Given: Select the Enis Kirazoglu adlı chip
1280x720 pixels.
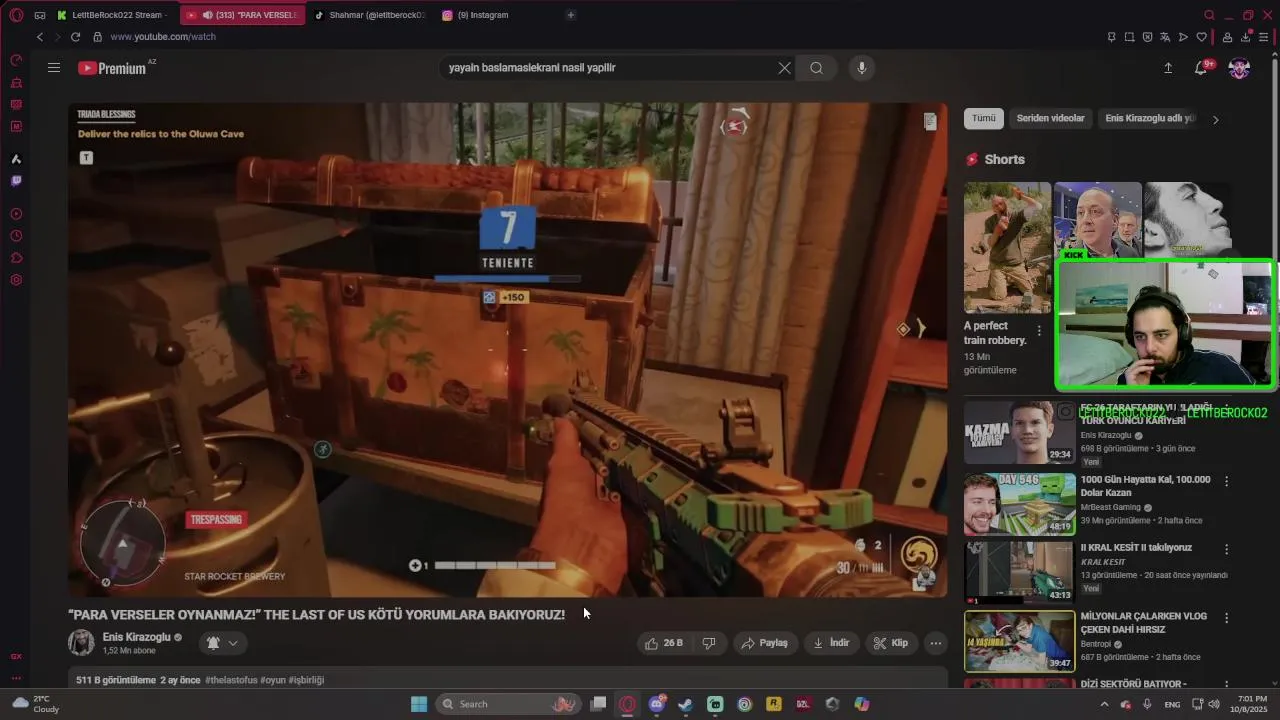Looking at the screenshot, I should click(x=1150, y=118).
